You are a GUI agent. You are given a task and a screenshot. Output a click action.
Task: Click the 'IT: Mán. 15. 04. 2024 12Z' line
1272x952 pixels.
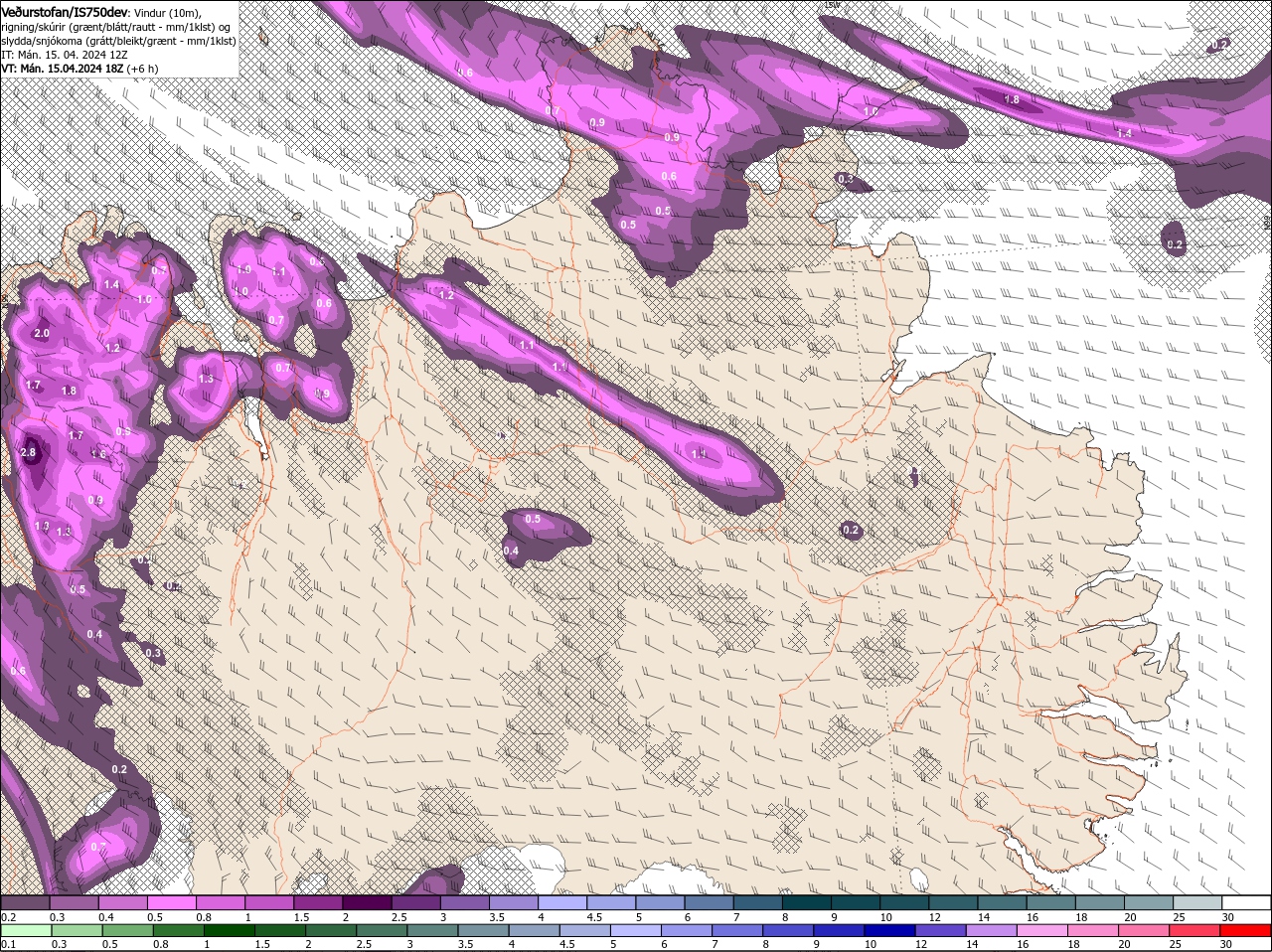pos(64,54)
